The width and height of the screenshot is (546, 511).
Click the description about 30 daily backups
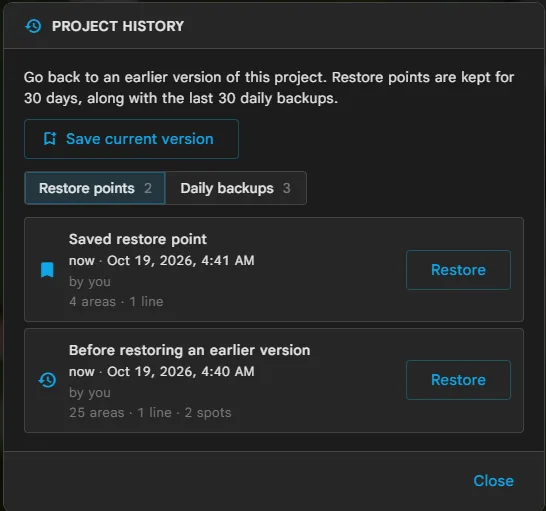pyautogui.click(x=269, y=88)
